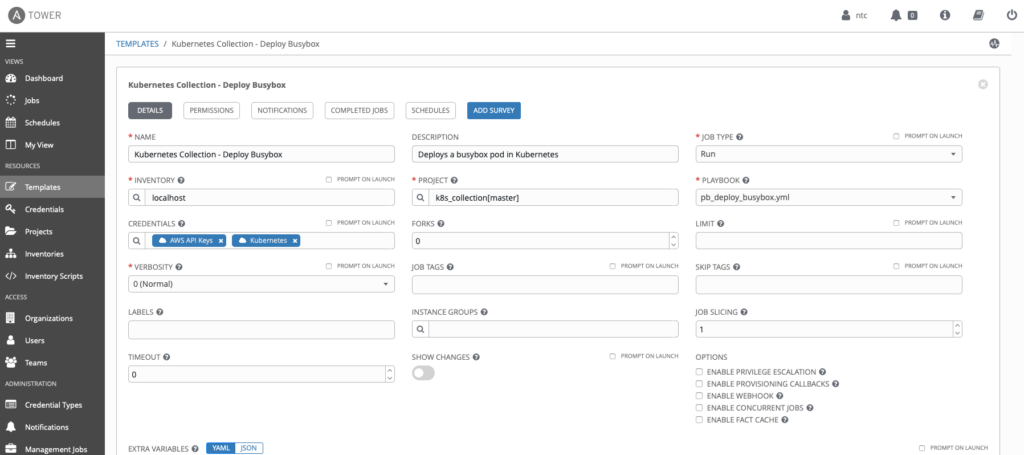This screenshot has width=1024, height=455.
Task: Click the Credentials search magnifier icon
Action: (x=136, y=241)
